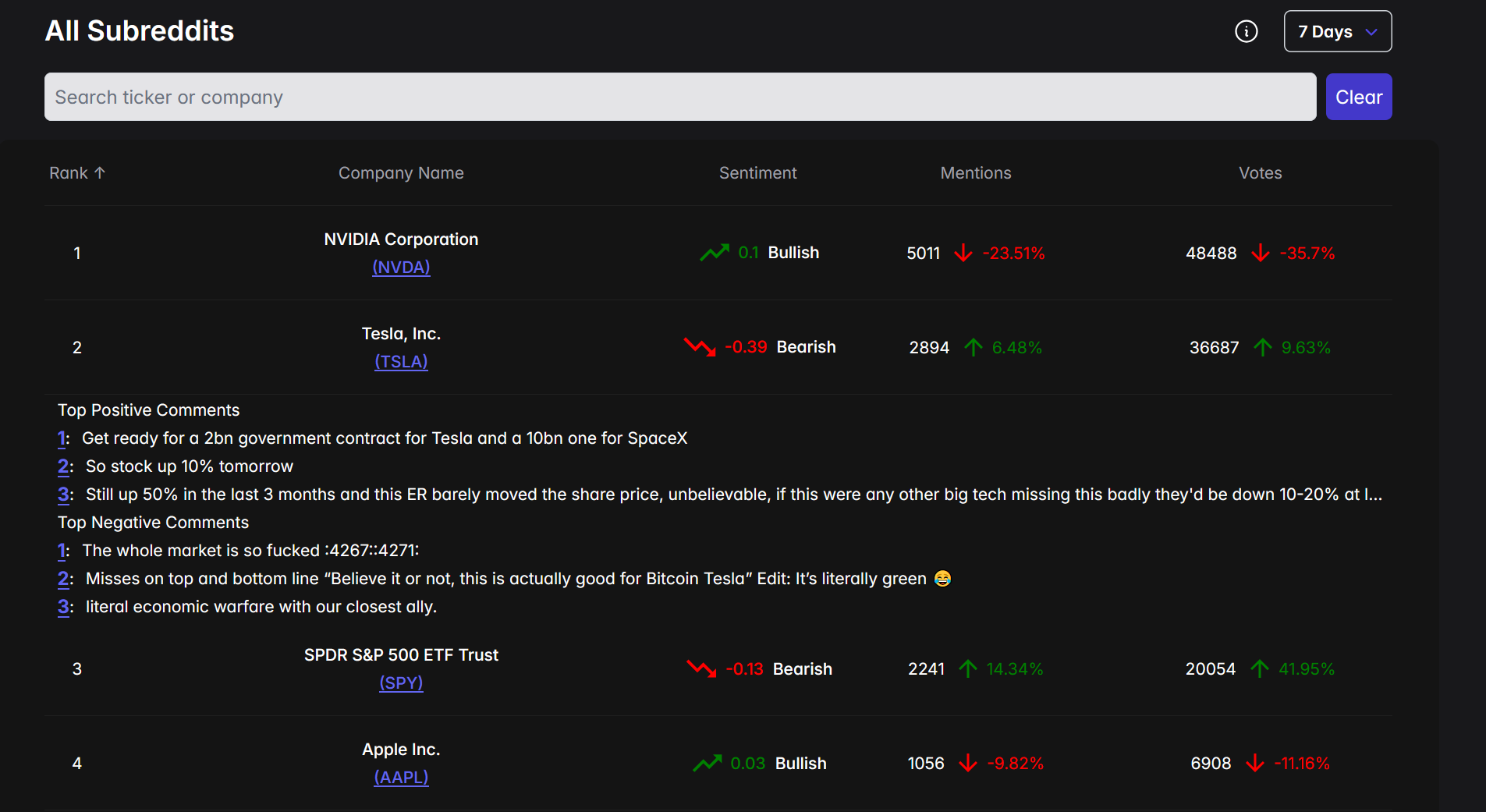Image resolution: width=1486 pixels, height=812 pixels.
Task: Open positive comment link 1
Action: click(62, 438)
